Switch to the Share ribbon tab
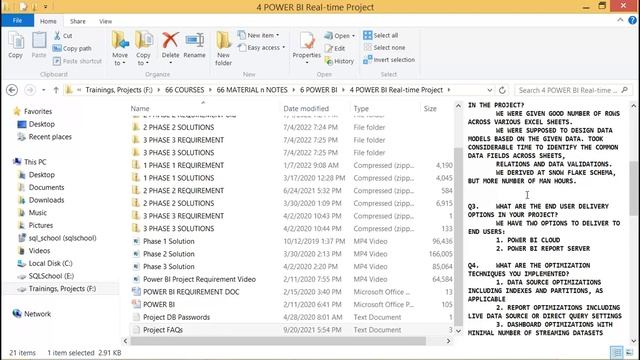The width and height of the screenshot is (640, 360). 78,21
